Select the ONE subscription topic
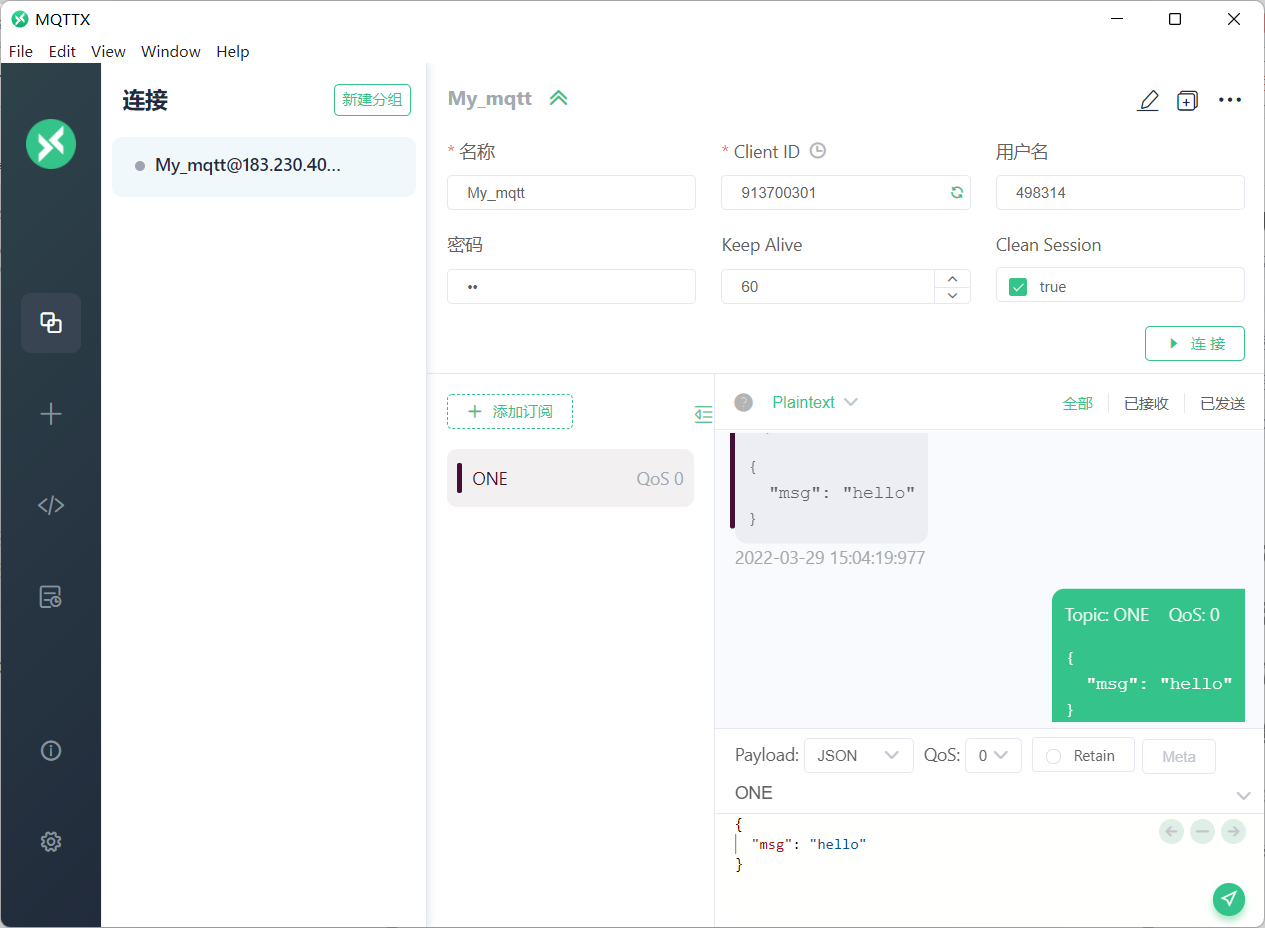This screenshot has width=1265, height=928. 570,478
